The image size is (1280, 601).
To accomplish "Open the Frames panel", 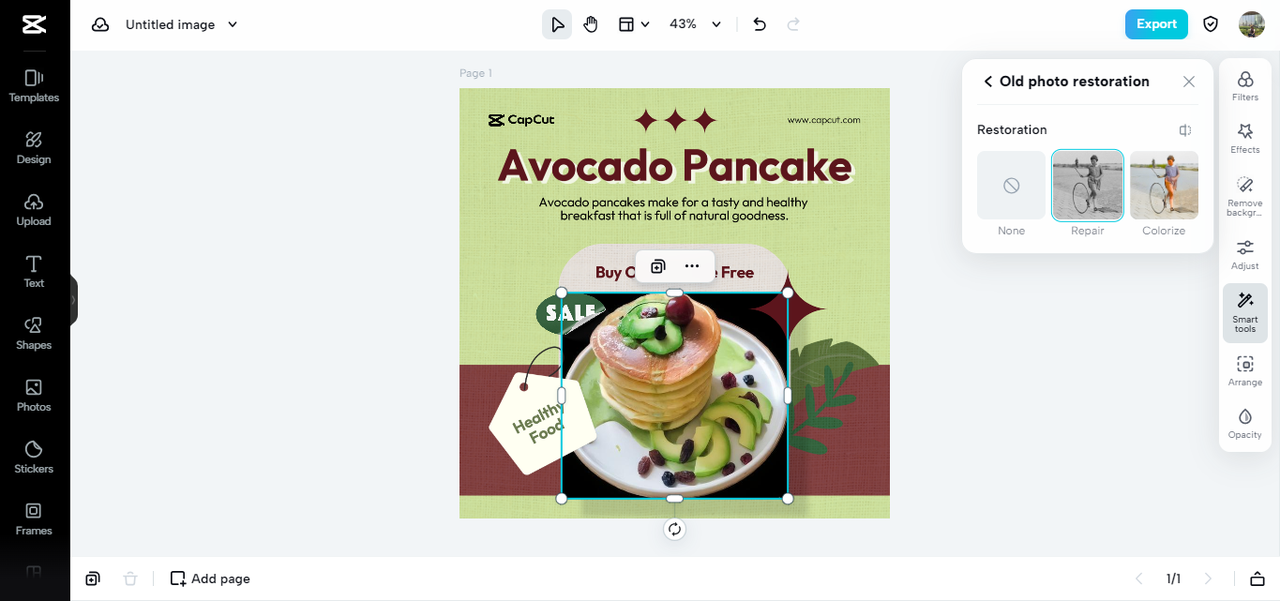I will (x=34, y=520).
